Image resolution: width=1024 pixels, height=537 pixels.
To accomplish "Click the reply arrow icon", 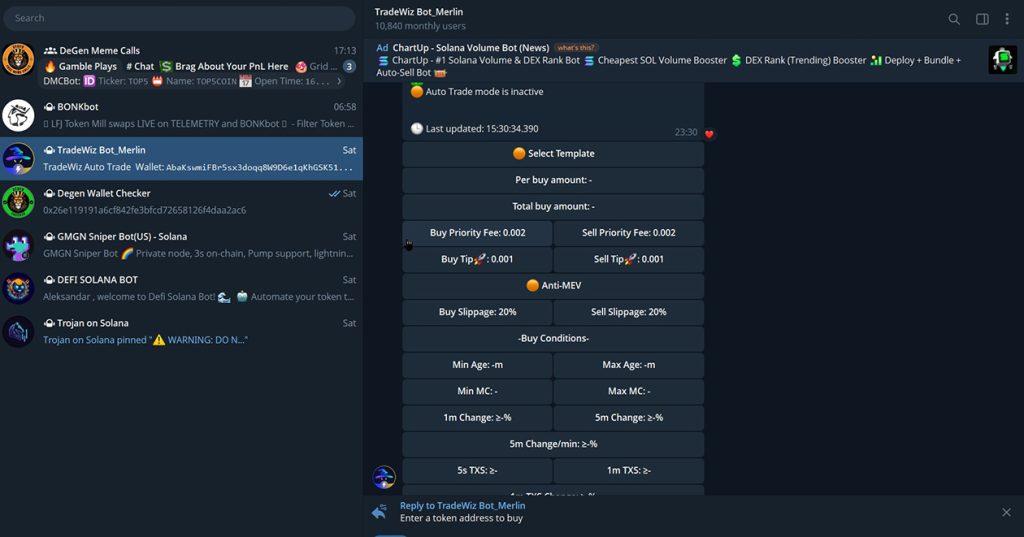I will (379, 512).
